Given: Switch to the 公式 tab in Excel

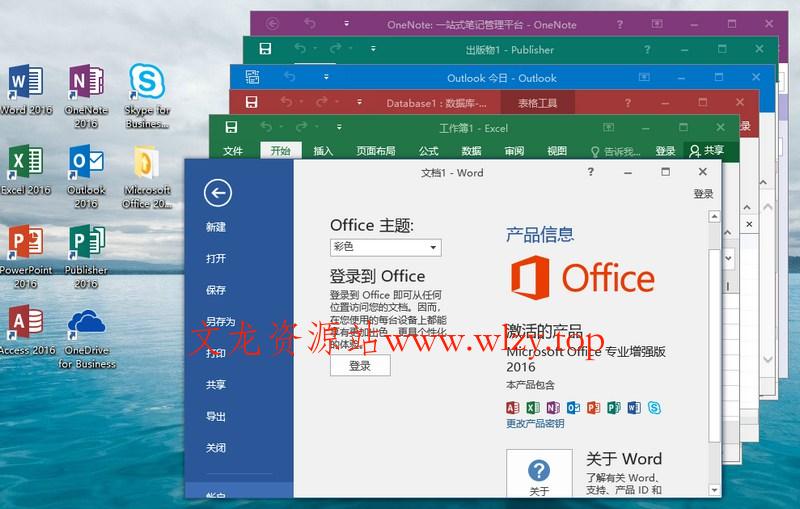Looking at the screenshot, I should pos(429,151).
